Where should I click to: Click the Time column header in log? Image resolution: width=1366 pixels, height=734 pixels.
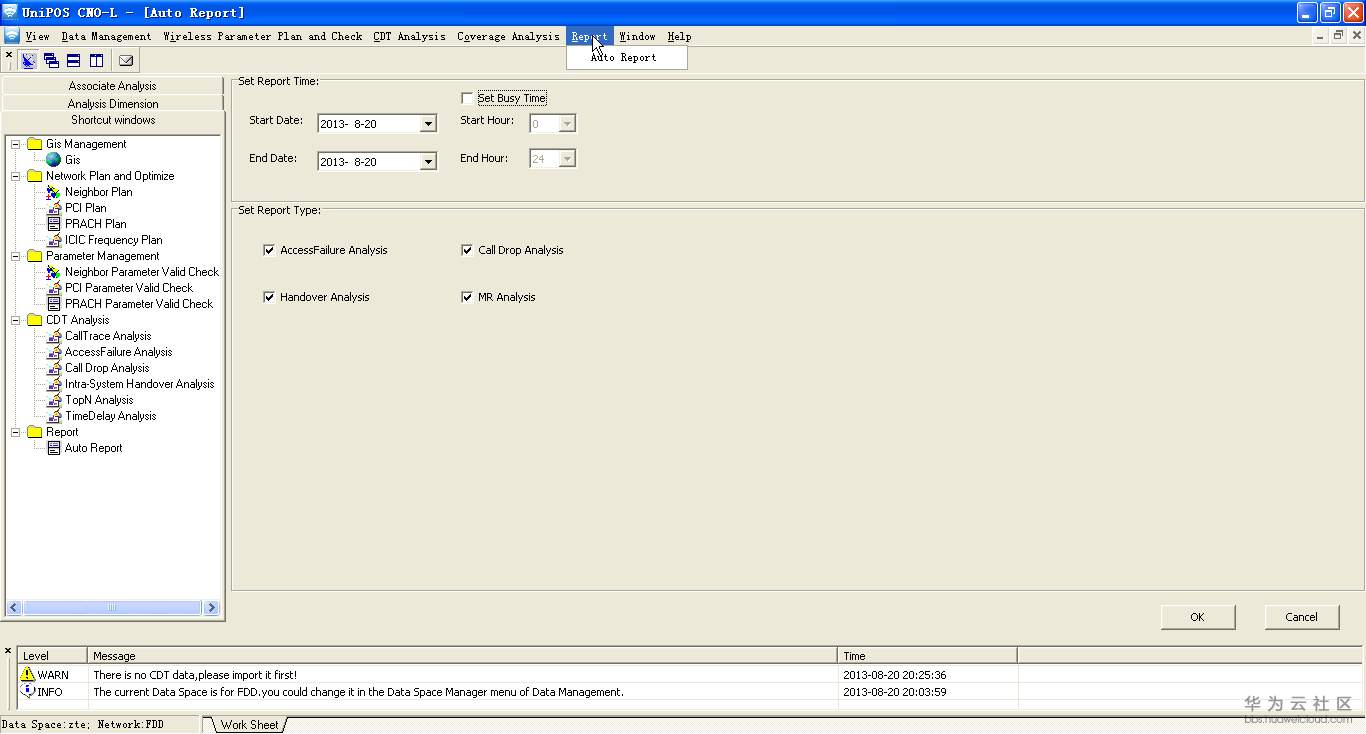click(927, 656)
